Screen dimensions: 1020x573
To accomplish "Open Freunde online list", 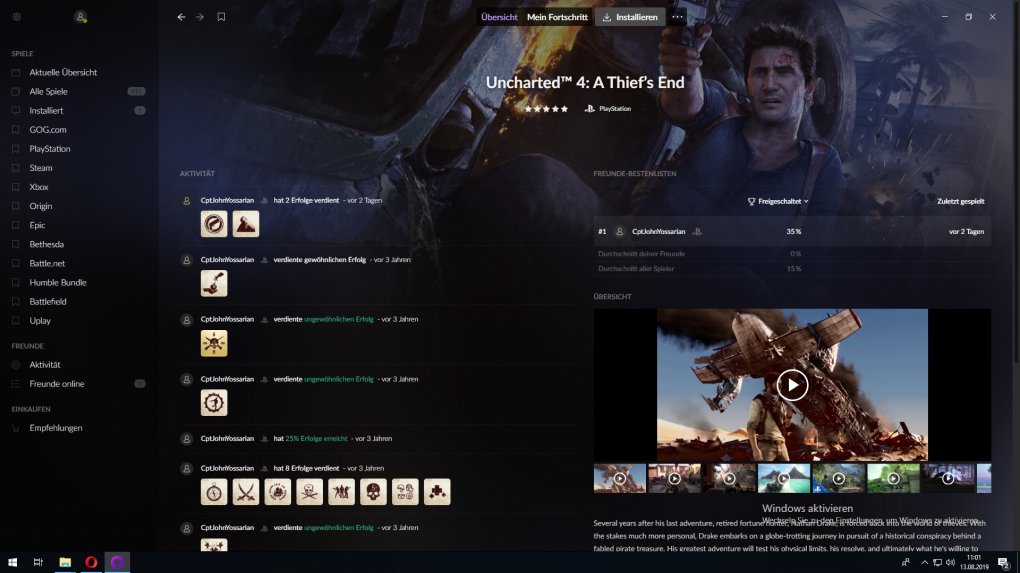I will pyautogui.click(x=57, y=384).
